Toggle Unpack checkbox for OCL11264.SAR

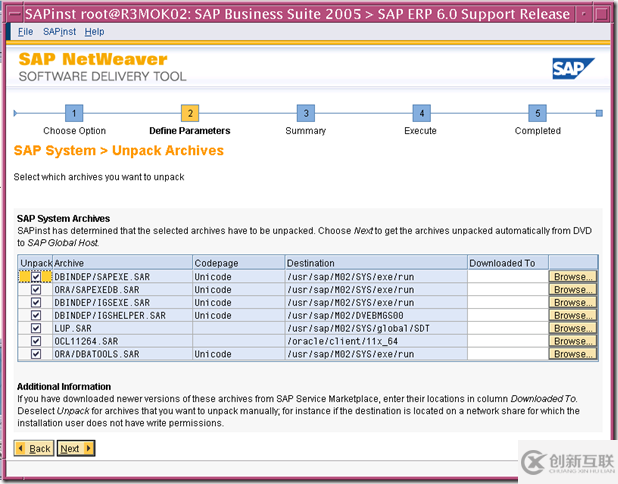point(36,341)
